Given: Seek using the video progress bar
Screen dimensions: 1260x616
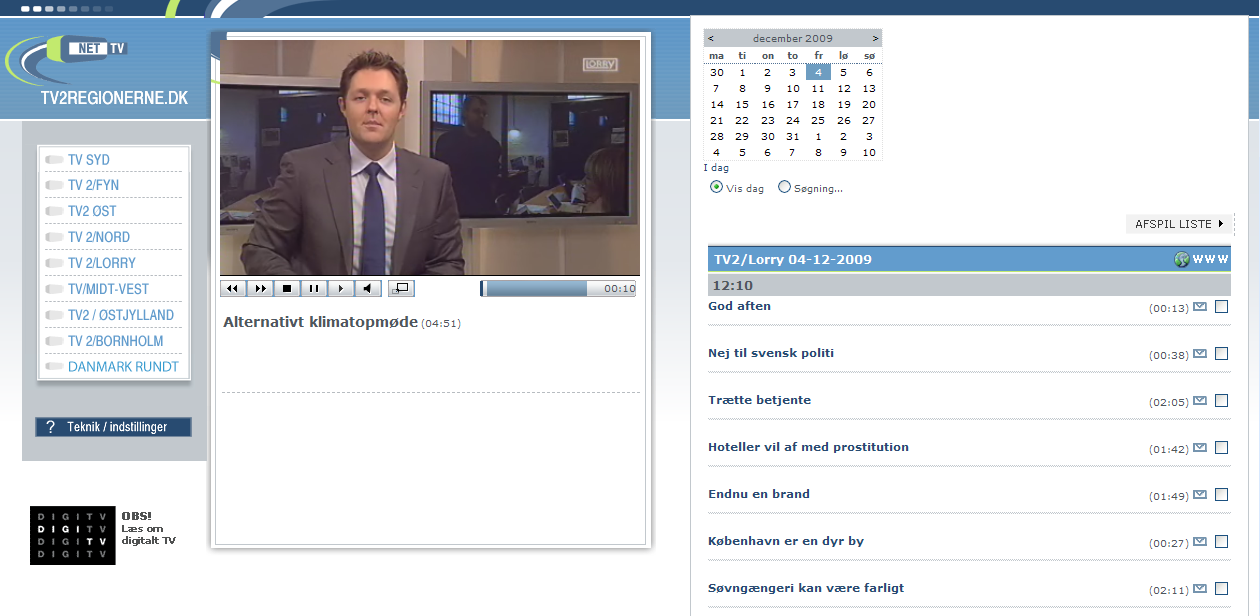Looking at the screenshot, I should [x=558, y=289].
